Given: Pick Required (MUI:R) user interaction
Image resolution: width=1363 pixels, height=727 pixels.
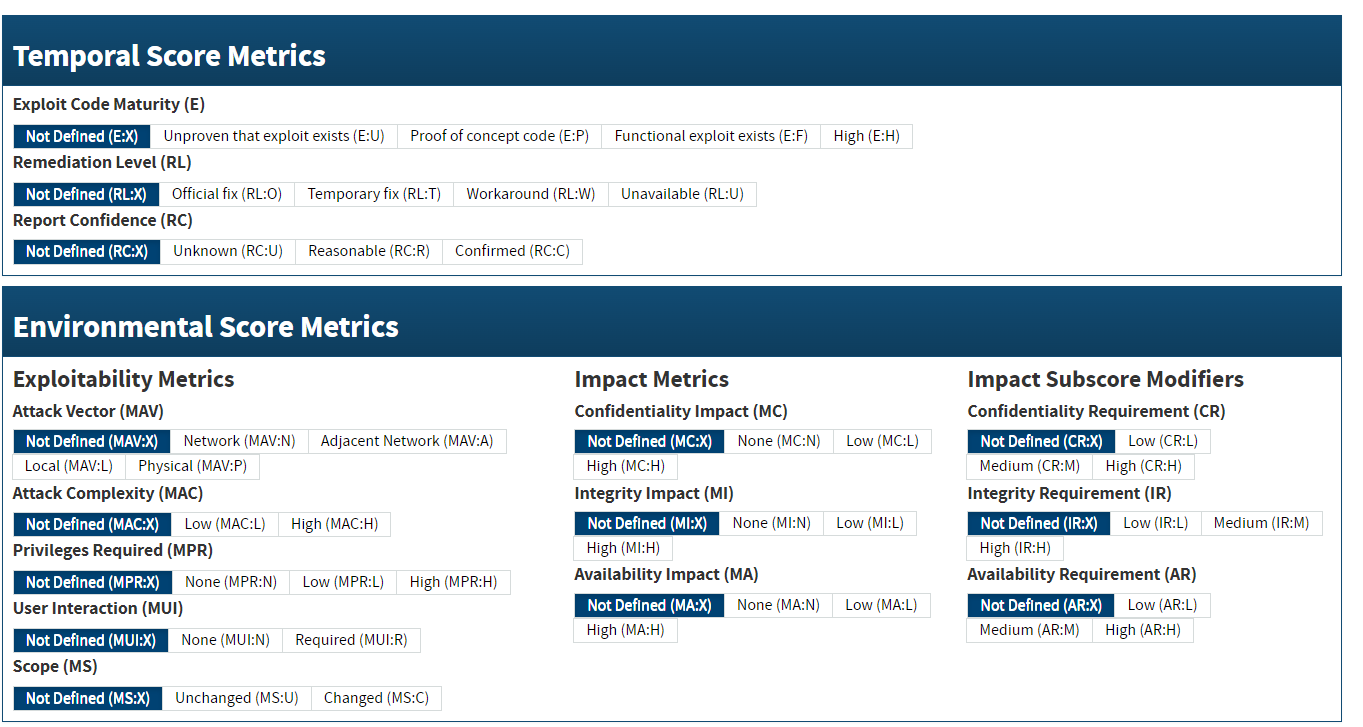Looking at the screenshot, I should coord(351,640).
